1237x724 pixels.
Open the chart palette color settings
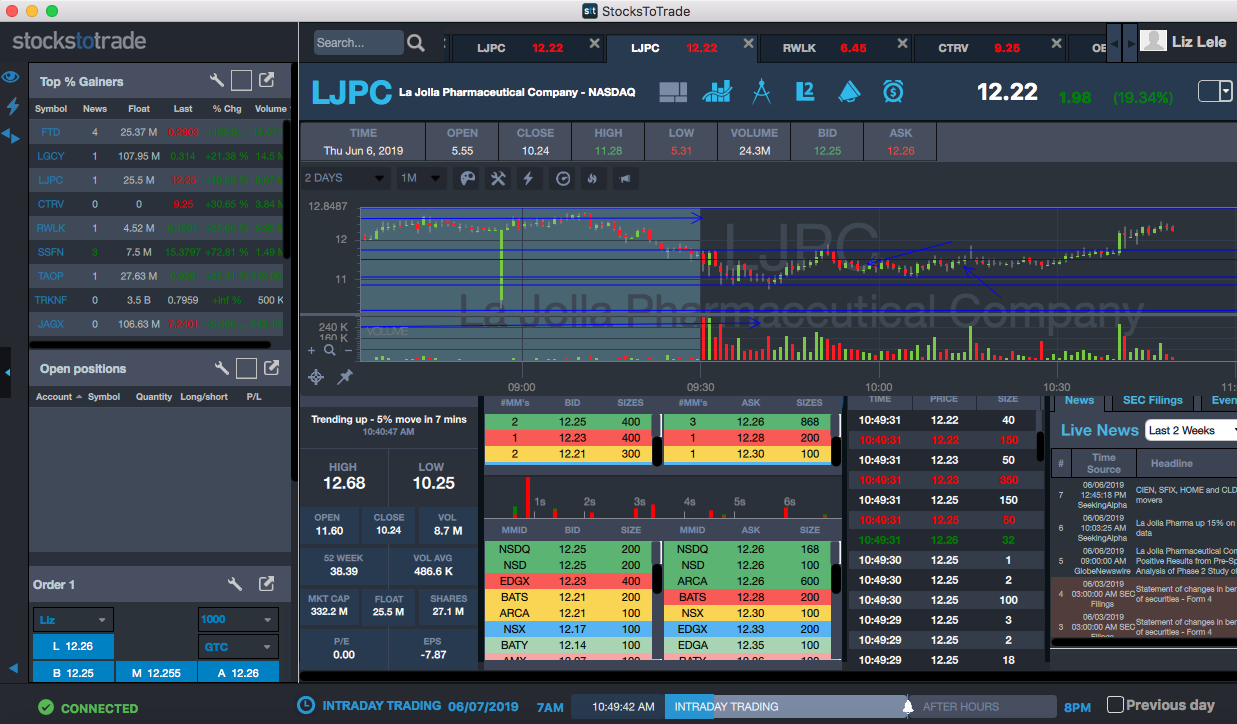click(x=467, y=179)
